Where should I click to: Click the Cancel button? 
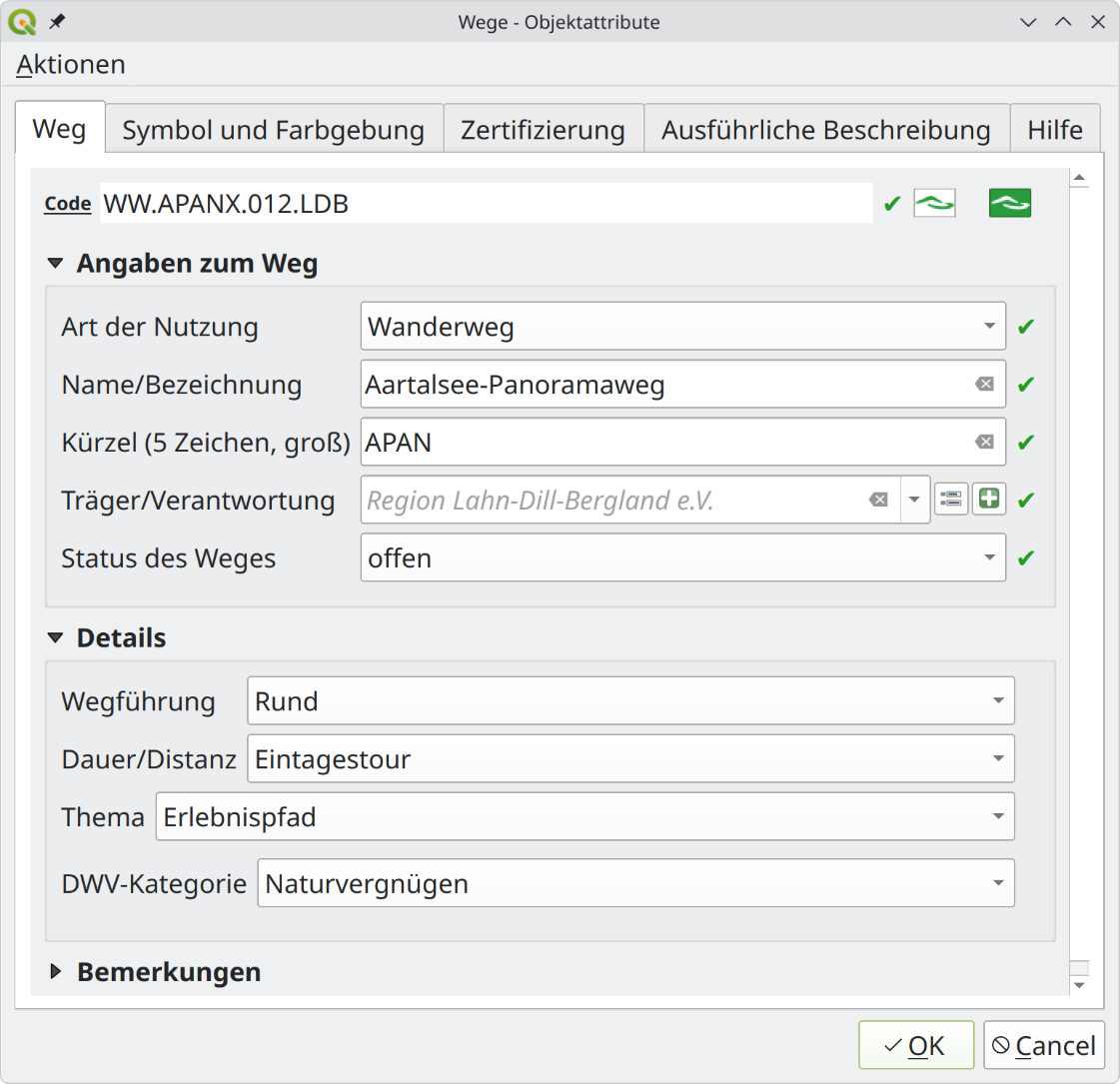click(x=1044, y=1045)
